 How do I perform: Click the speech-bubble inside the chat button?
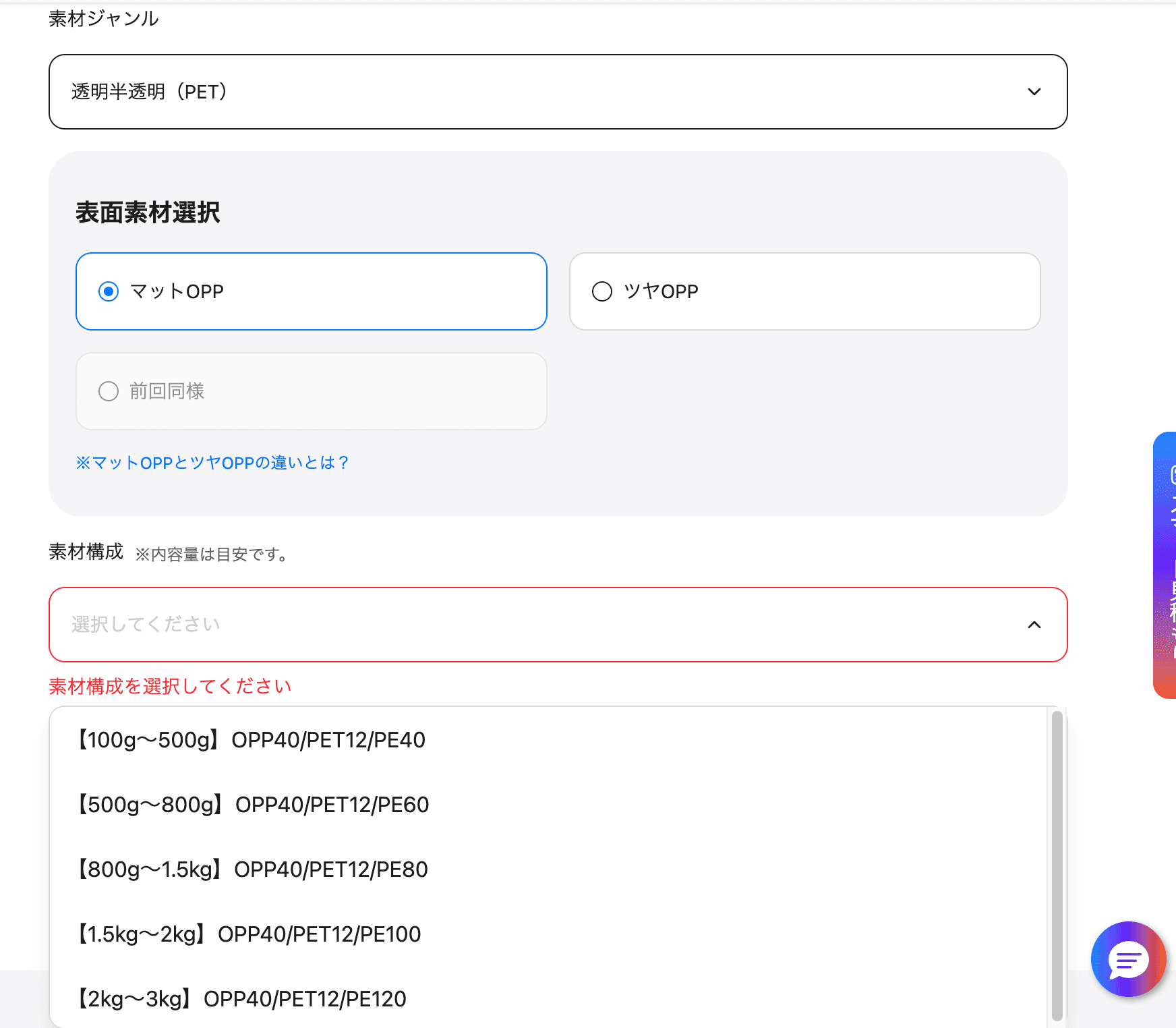[1129, 959]
